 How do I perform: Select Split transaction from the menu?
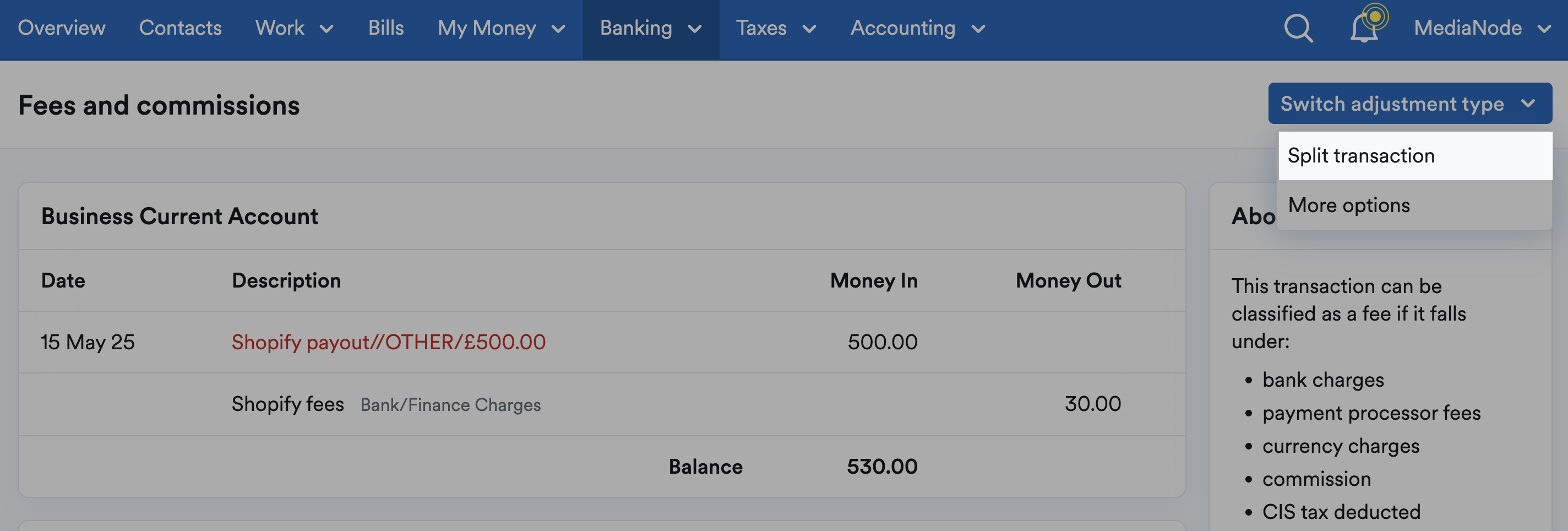[1362, 155]
